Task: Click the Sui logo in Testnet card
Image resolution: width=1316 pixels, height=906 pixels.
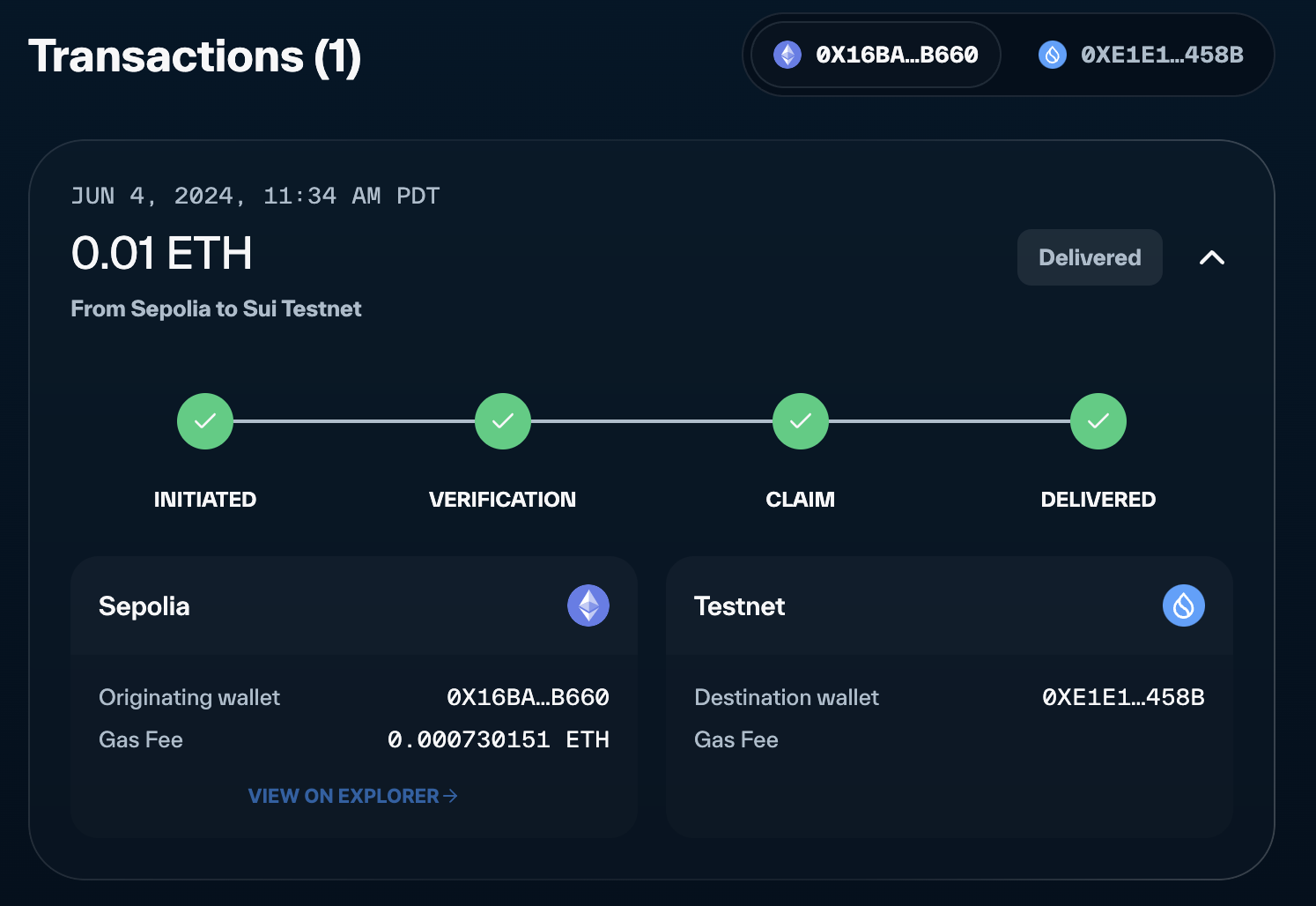Action: pyautogui.click(x=1184, y=605)
